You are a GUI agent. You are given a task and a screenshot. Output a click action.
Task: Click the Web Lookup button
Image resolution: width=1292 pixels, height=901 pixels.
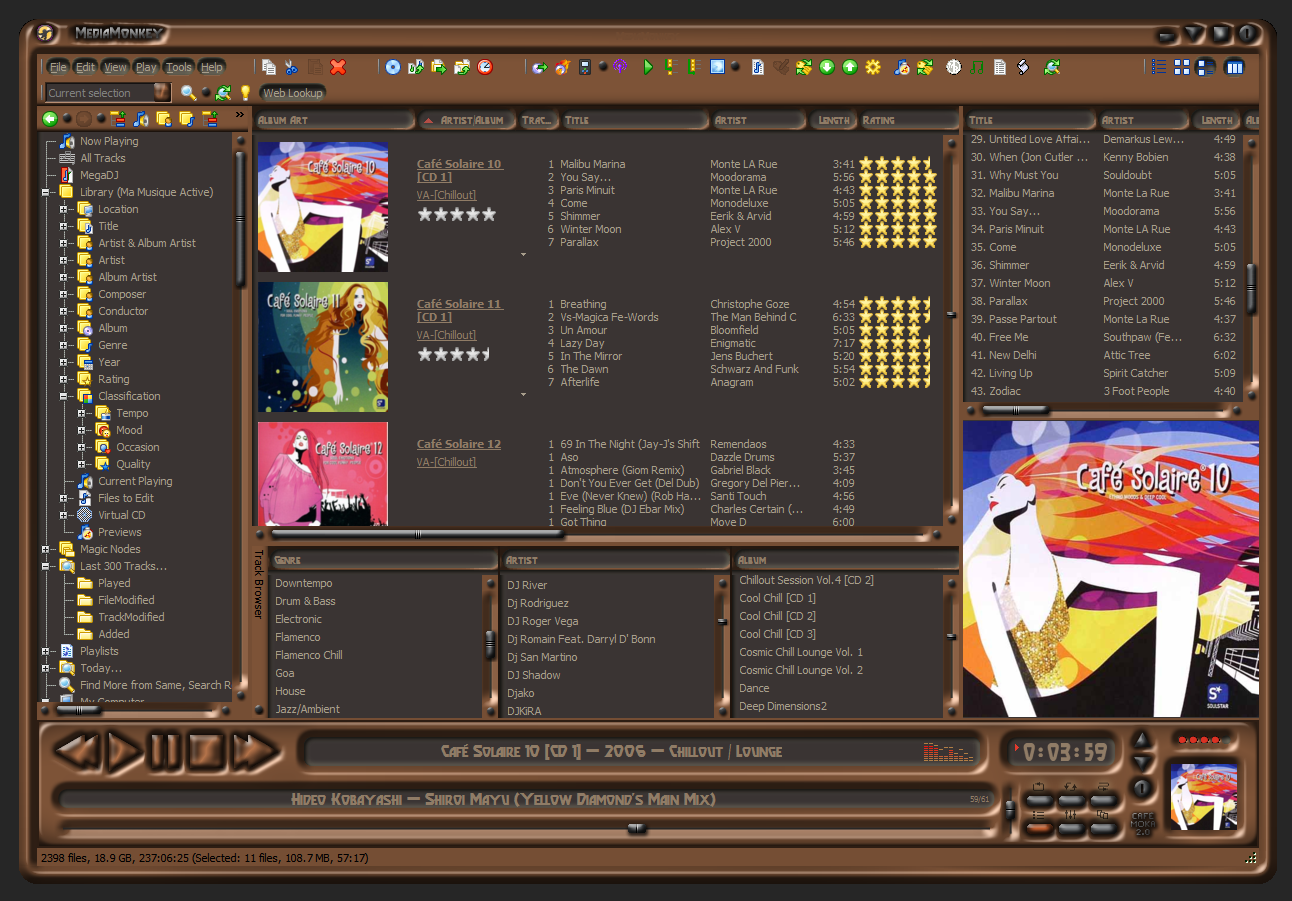[292, 93]
